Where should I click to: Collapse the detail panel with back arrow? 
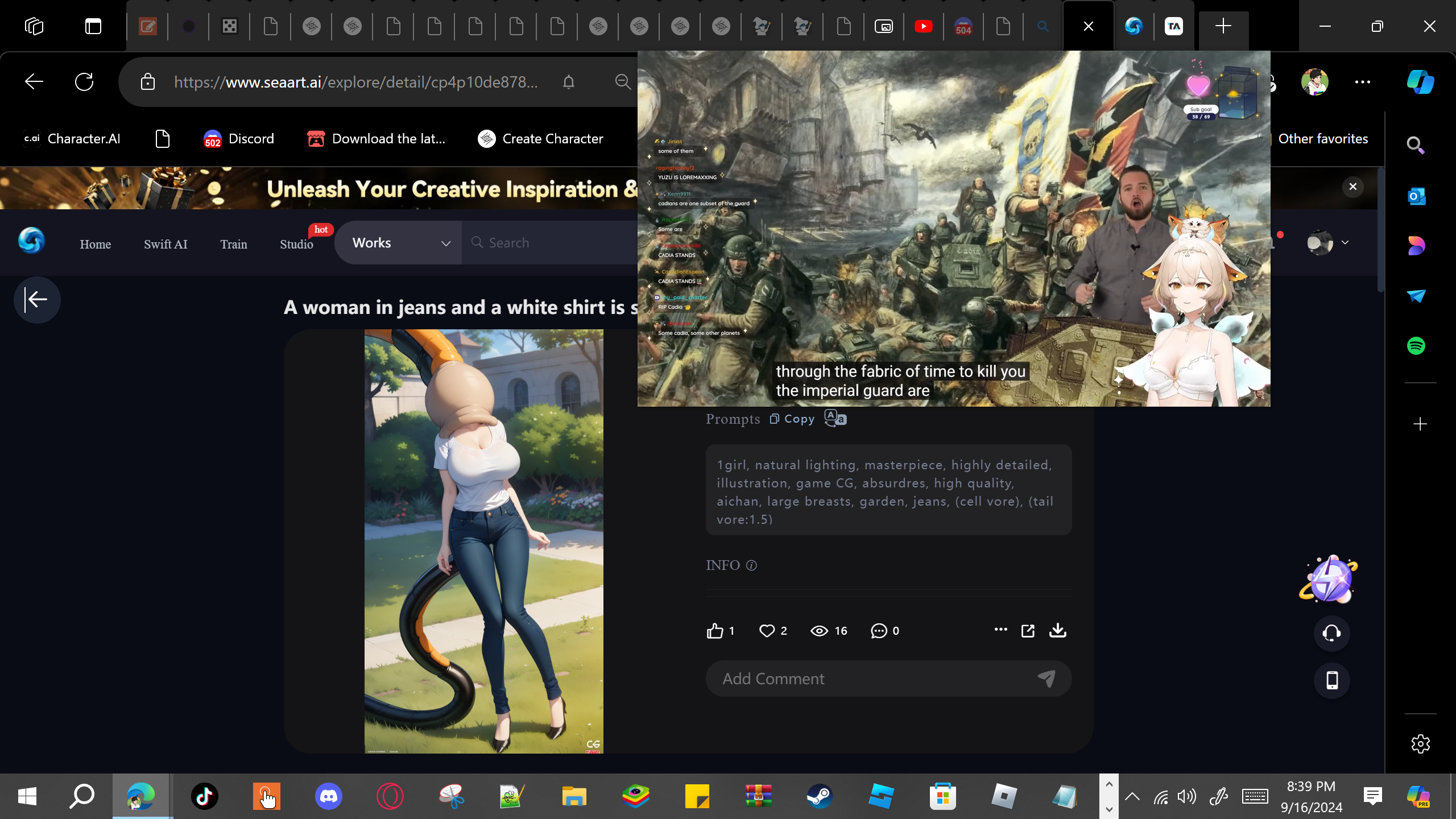(x=37, y=300)
